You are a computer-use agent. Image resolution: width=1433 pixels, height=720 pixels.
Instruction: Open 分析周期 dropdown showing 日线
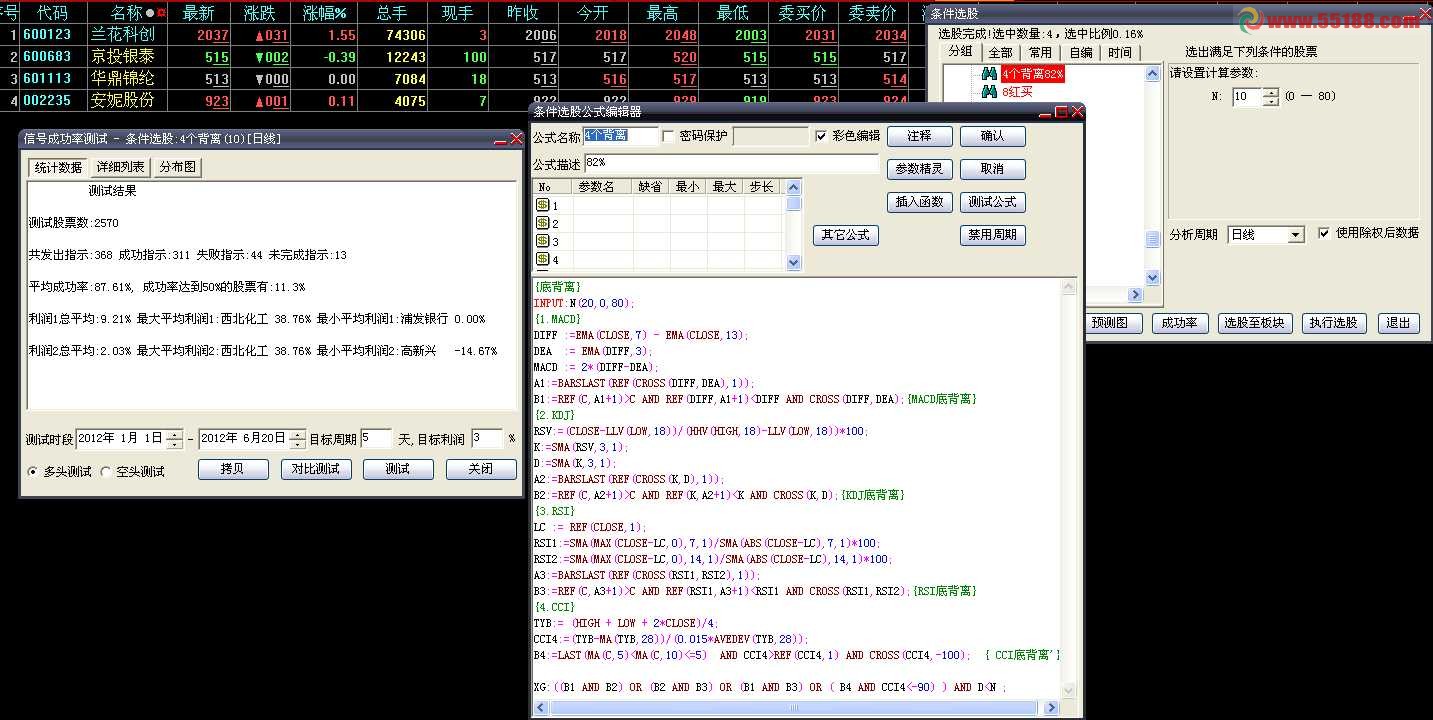[1266, 235]
